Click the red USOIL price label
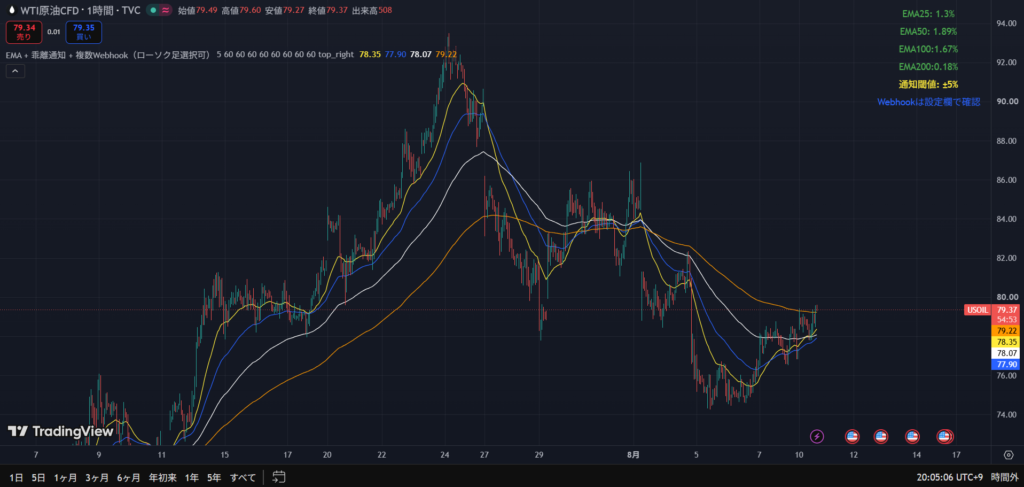The image size is (1024, 487). [977, 309]
